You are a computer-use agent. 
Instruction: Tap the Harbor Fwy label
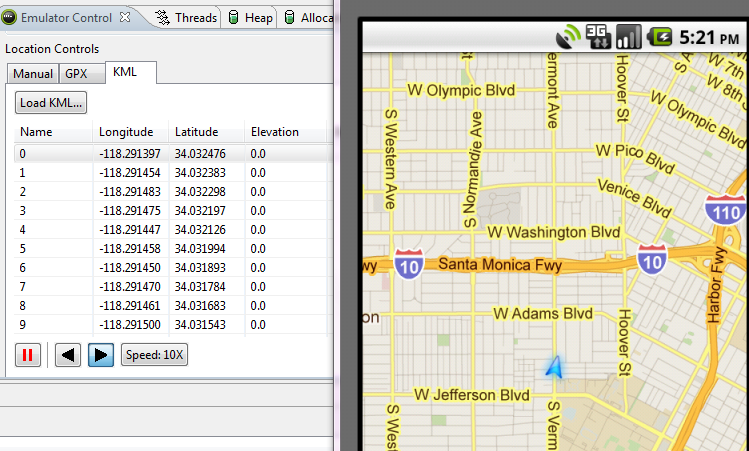click(x=715, y=285)
